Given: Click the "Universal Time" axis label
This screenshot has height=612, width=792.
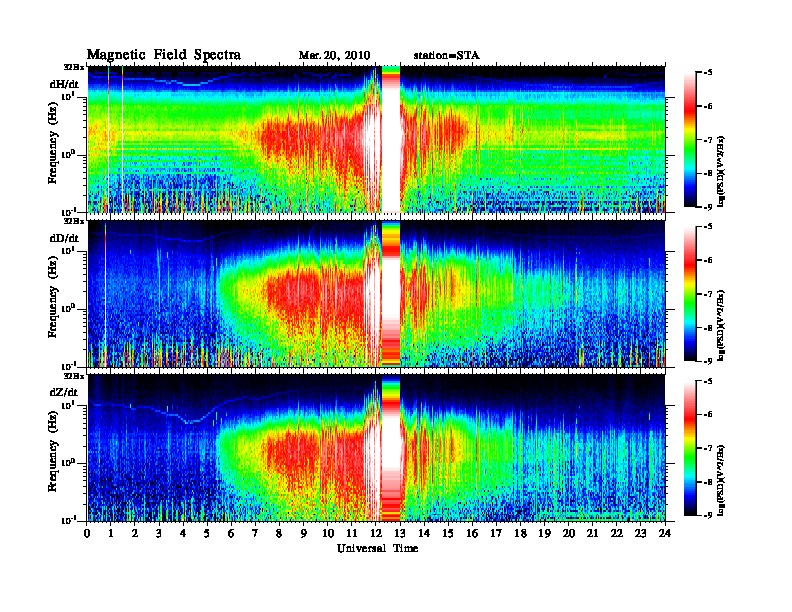Looking at the screenshot, I should (x=377, y=548).
